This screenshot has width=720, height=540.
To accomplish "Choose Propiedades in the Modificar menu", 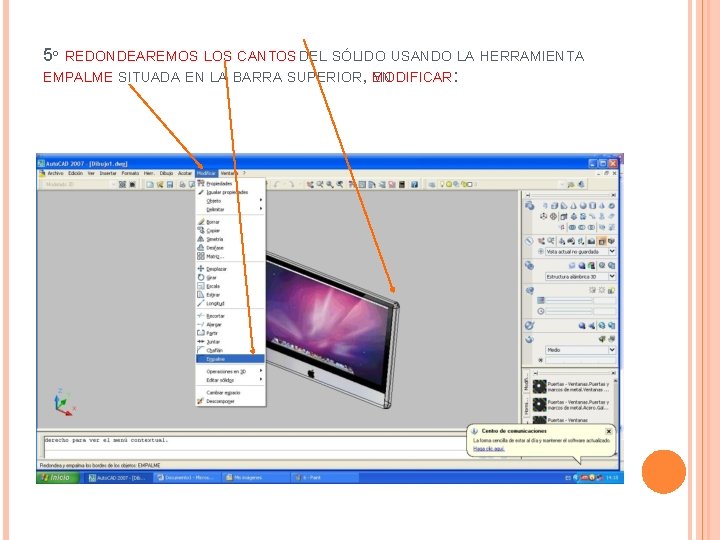I will pos(230,184).
